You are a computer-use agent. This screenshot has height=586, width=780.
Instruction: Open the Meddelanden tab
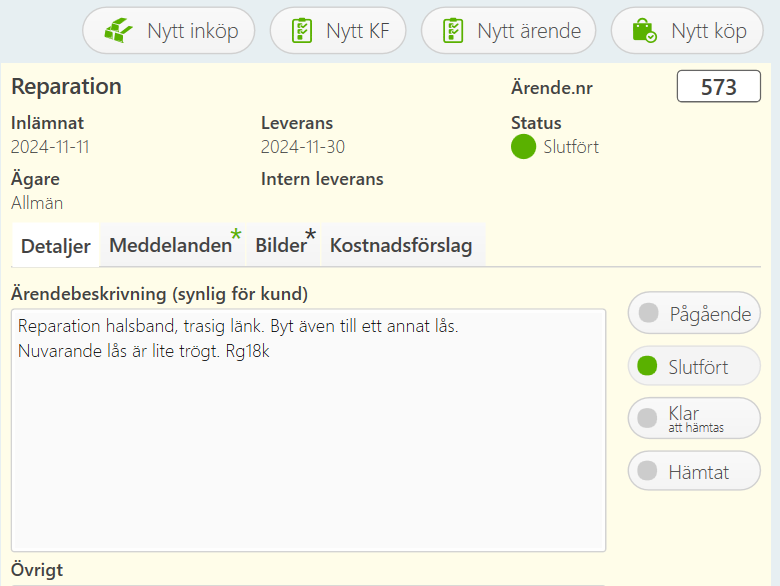tap(173, 246)
